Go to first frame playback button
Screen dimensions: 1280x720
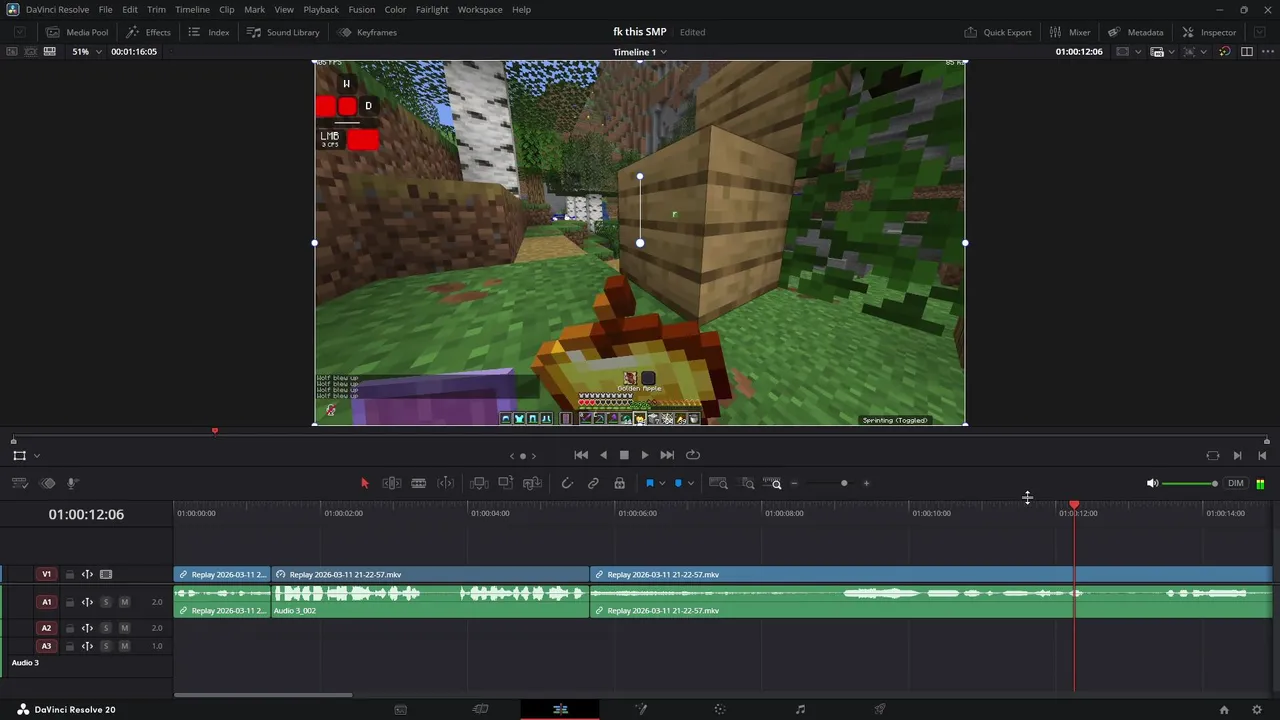click(581, 455)
